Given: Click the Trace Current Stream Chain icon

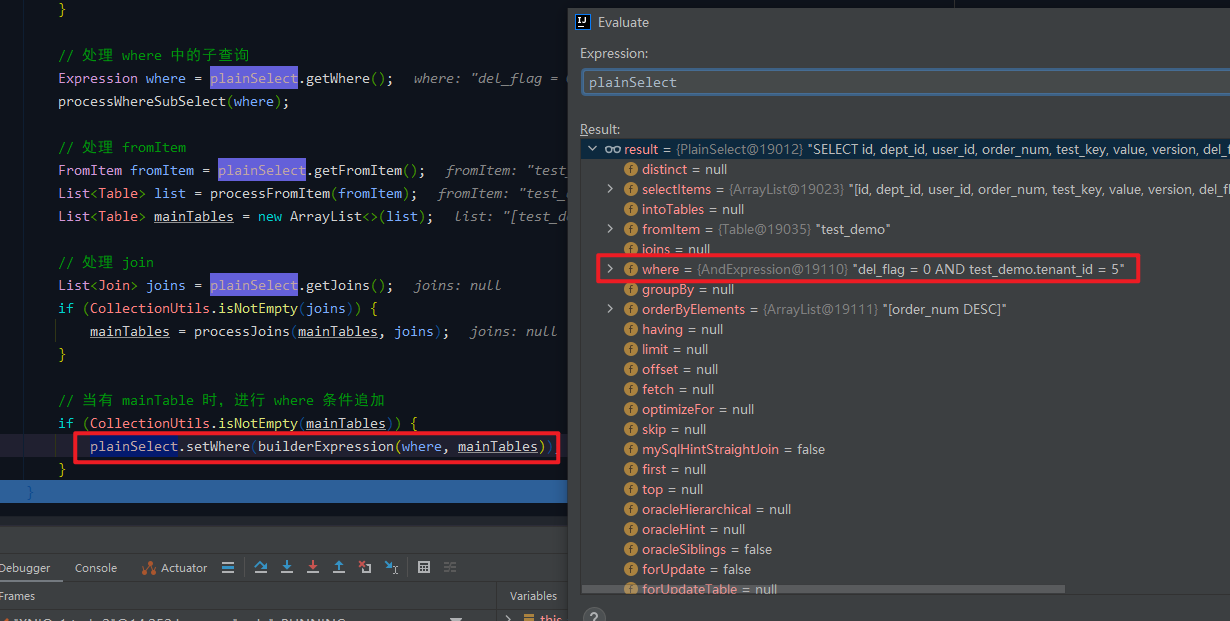Looking at the screenshot, I should (450, 567).
